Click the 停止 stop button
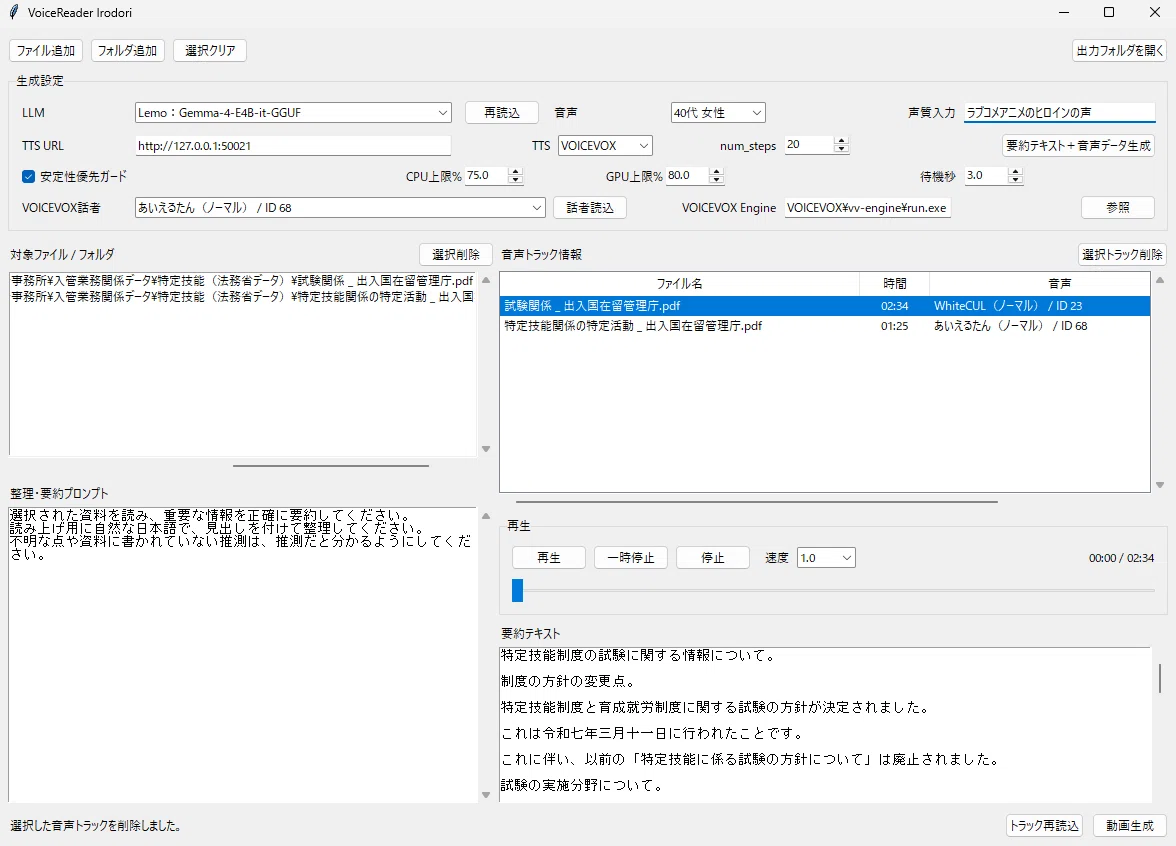This screenshot has width=1176, height=846. (712, 558)
